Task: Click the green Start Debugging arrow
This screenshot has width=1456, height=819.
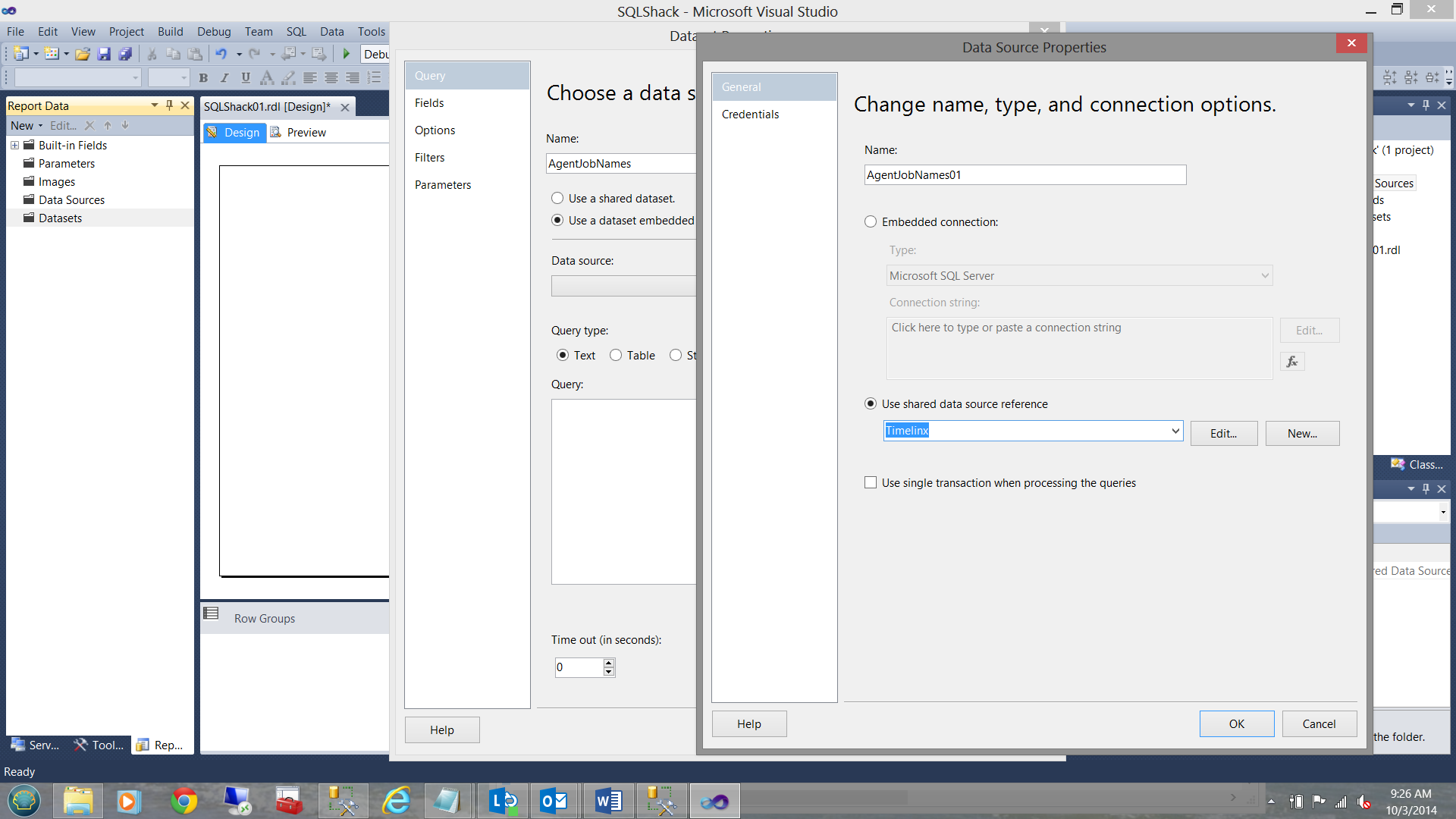Action: click(x=347, y=54)
